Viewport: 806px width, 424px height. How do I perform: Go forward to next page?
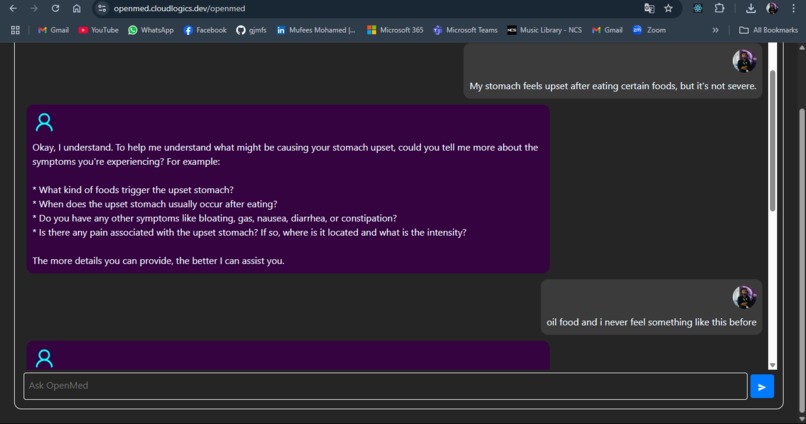pos(34,8)
